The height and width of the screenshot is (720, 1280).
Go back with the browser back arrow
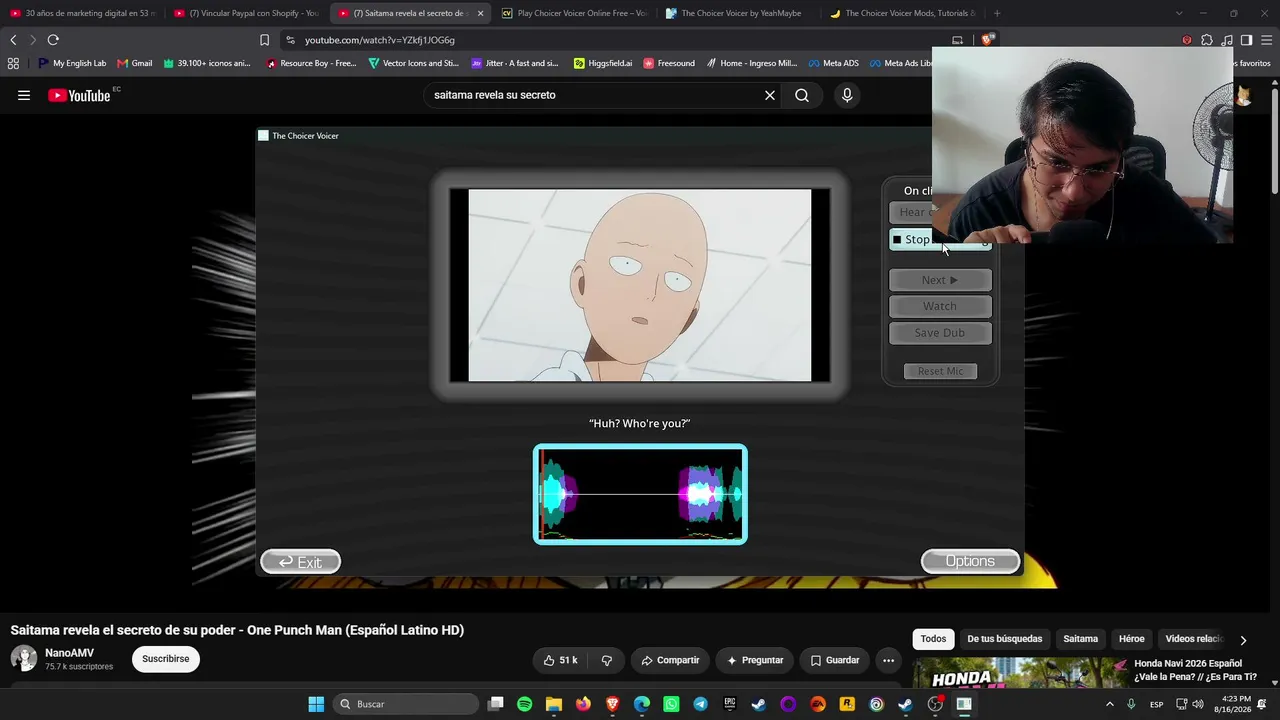[13, 40]
